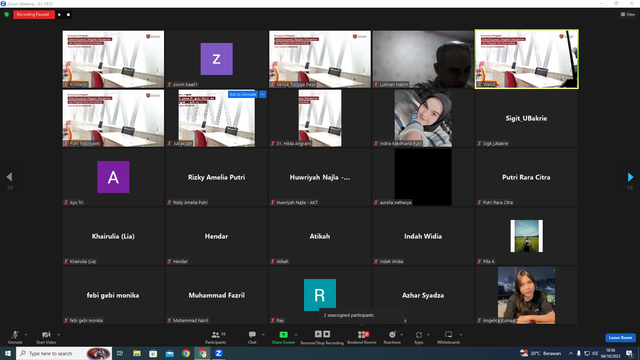Open Microsoft Store from taskbar
Image resolution: width=640 pixels, height=360 pixels.
(x=153, y=353)
